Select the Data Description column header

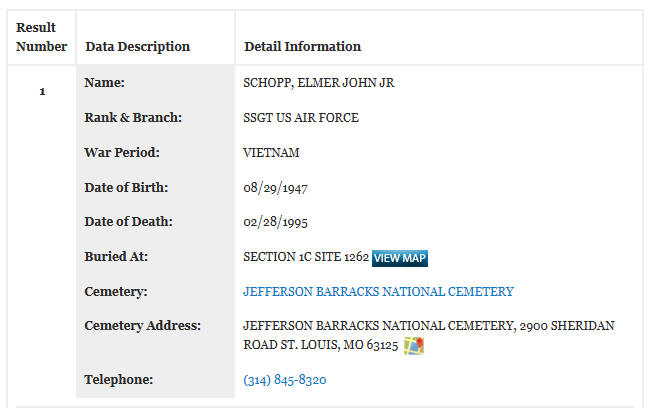137,46
